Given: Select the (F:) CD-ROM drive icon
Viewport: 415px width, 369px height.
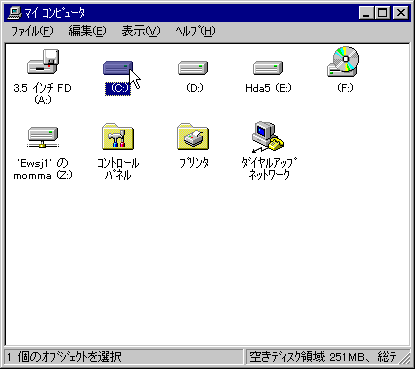Looking at the screenshot, I should (343, 62).
